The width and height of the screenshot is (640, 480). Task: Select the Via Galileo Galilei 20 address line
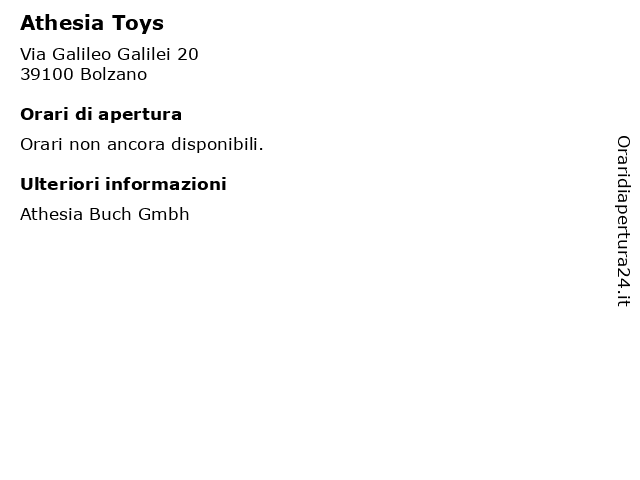(x=109, y=54)
